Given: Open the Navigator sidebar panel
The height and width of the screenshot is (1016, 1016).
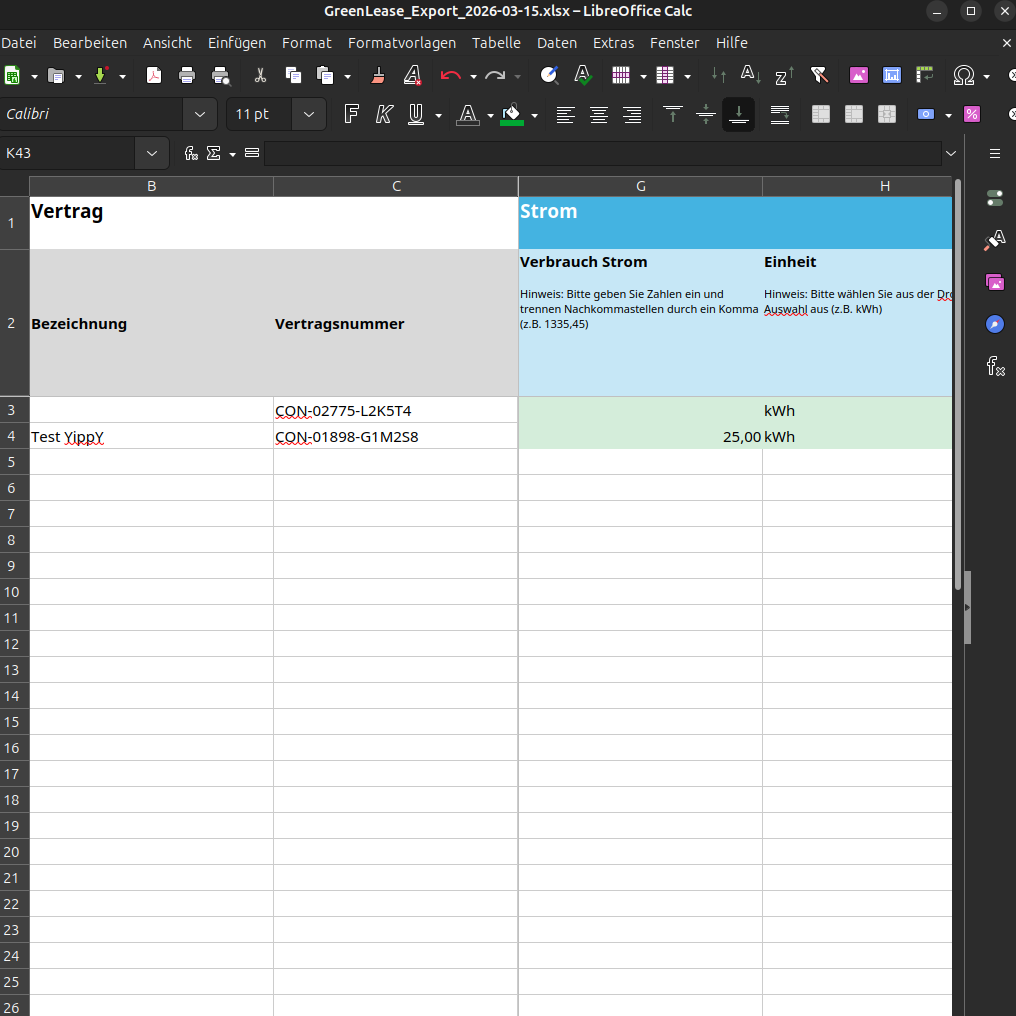Looking at the screenshot, I should point(994,324).
